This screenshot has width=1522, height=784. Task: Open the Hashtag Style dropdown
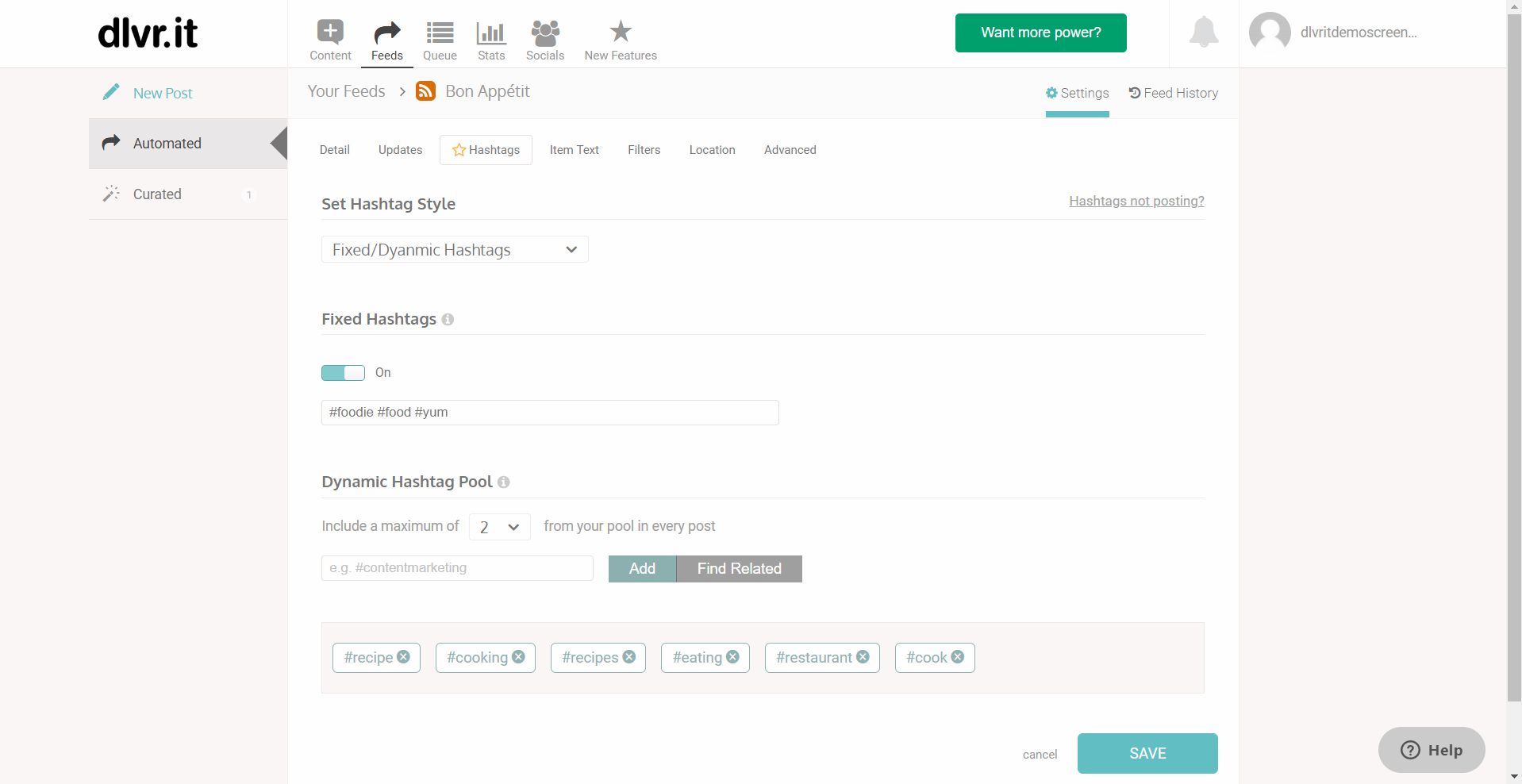[455, 250]
